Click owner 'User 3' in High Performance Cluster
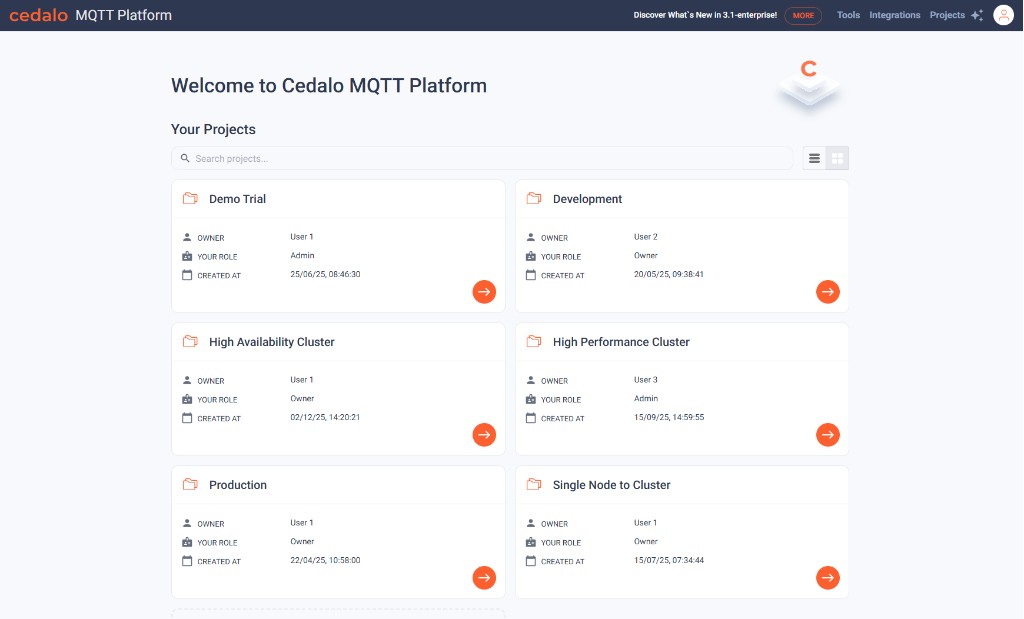The image size is (1024, 619). point(645,380)
